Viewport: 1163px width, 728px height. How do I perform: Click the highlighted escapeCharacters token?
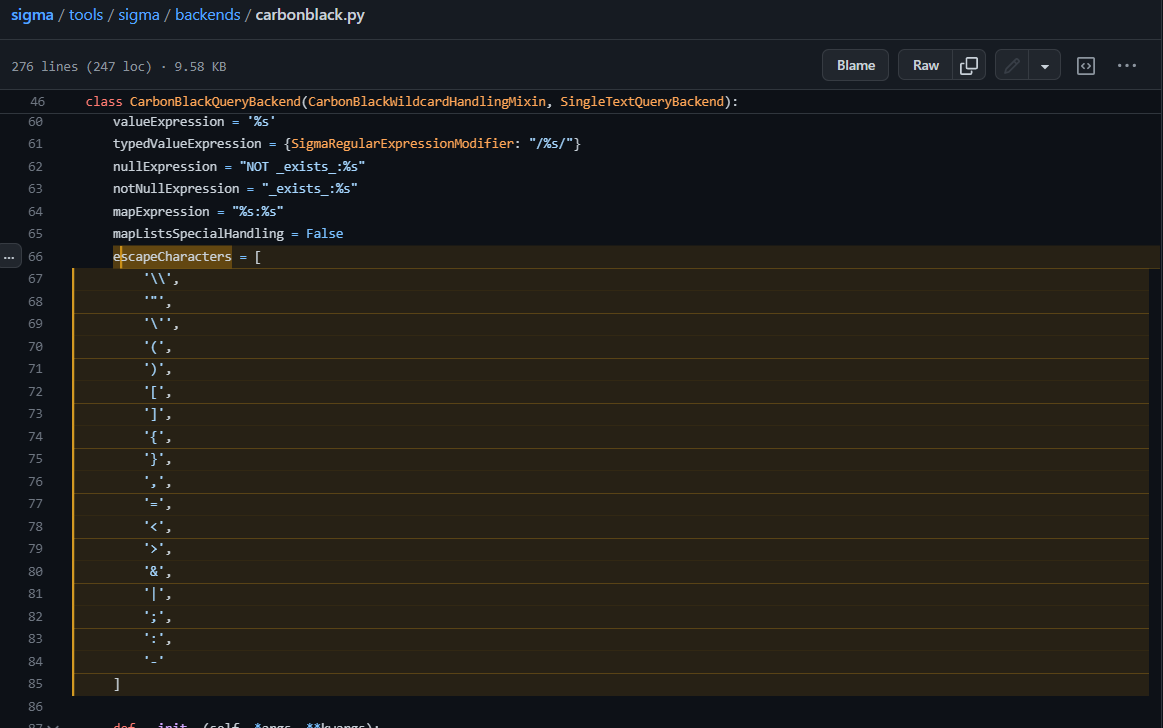(172, 256)
